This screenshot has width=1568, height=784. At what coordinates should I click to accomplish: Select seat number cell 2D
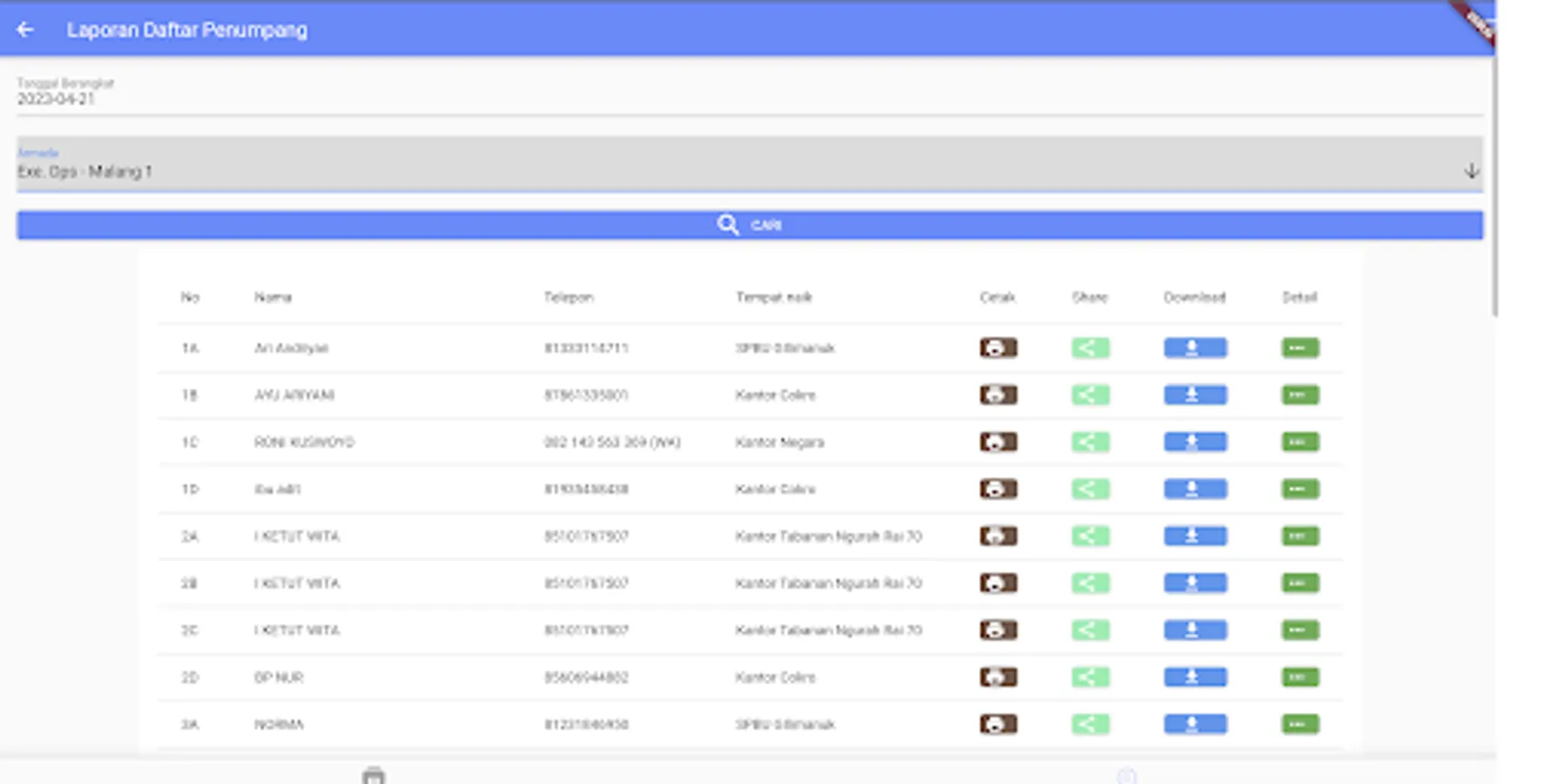point(190,678)
